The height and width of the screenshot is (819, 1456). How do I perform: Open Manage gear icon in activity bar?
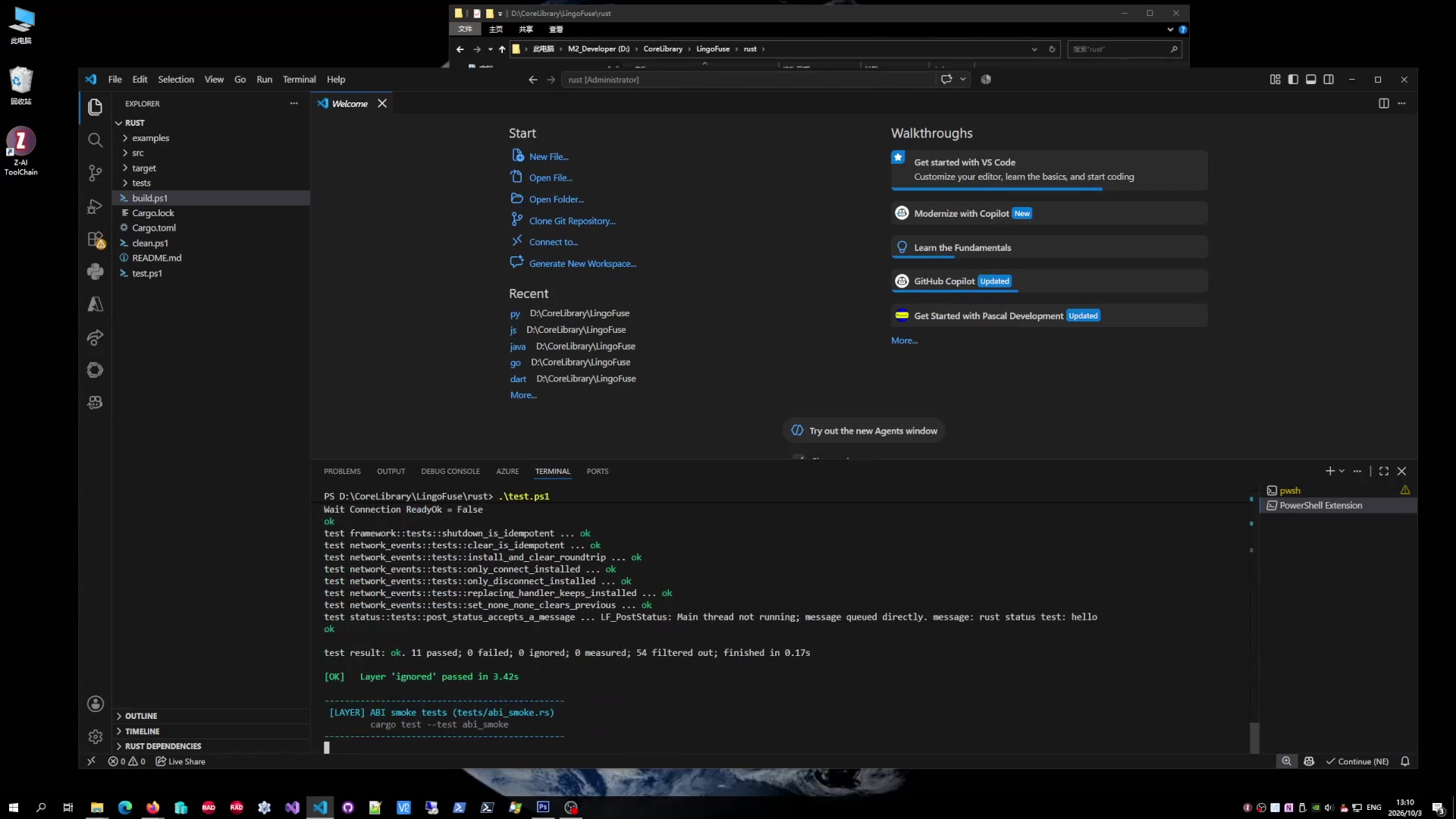[95, 736]
